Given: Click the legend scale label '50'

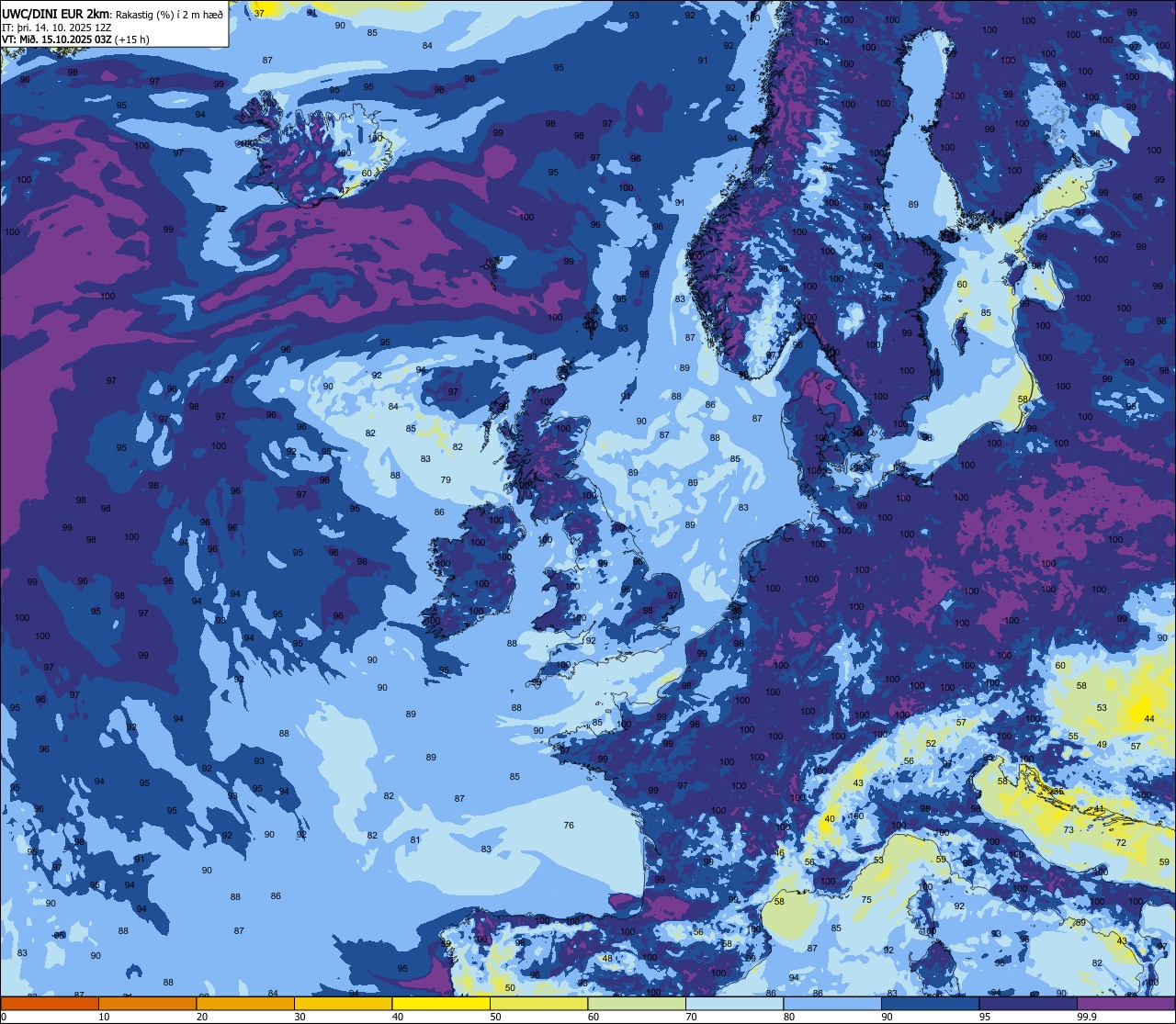Looking at the screenshot, I should pyautogui.click(x=495, y=1017).
